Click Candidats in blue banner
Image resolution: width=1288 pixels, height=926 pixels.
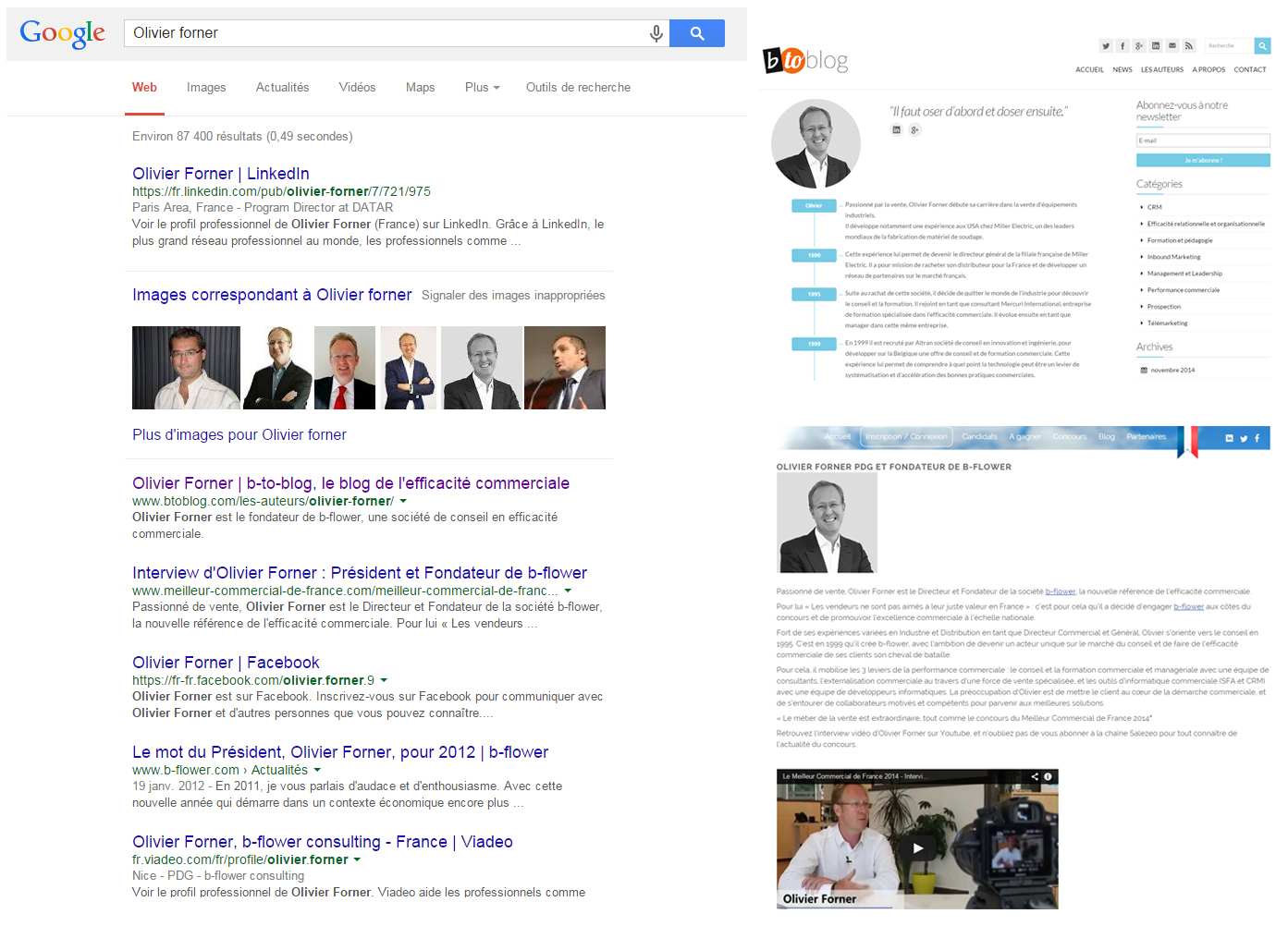979,436
